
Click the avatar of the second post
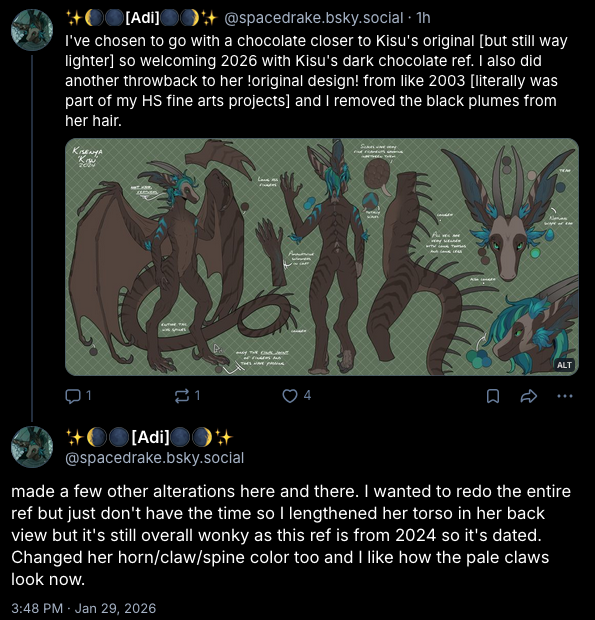click(32, 447)
